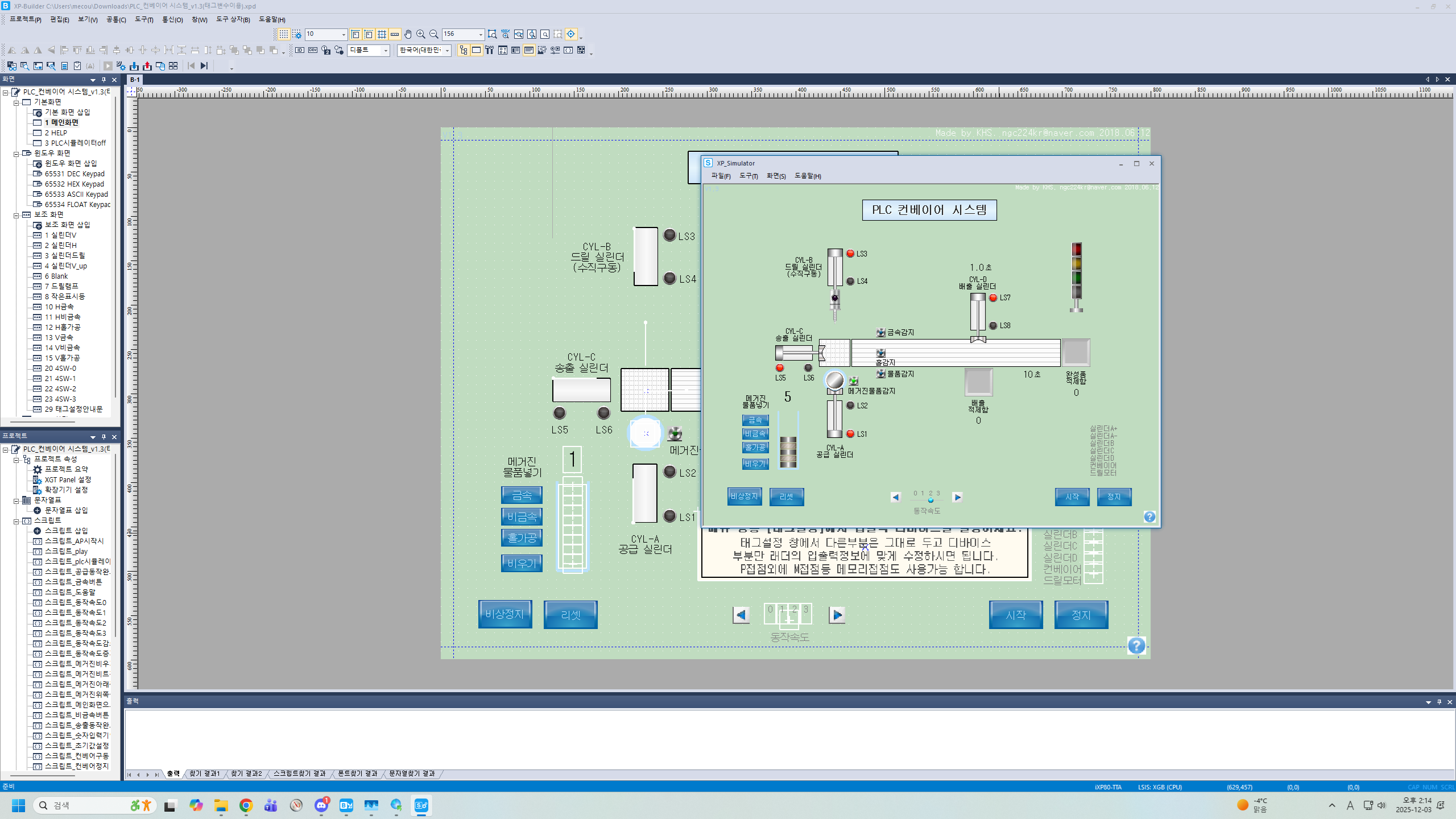Screen dimensions: 1456x819
Task: Open simulator 화면(S) menu
Action: (776, 176)
